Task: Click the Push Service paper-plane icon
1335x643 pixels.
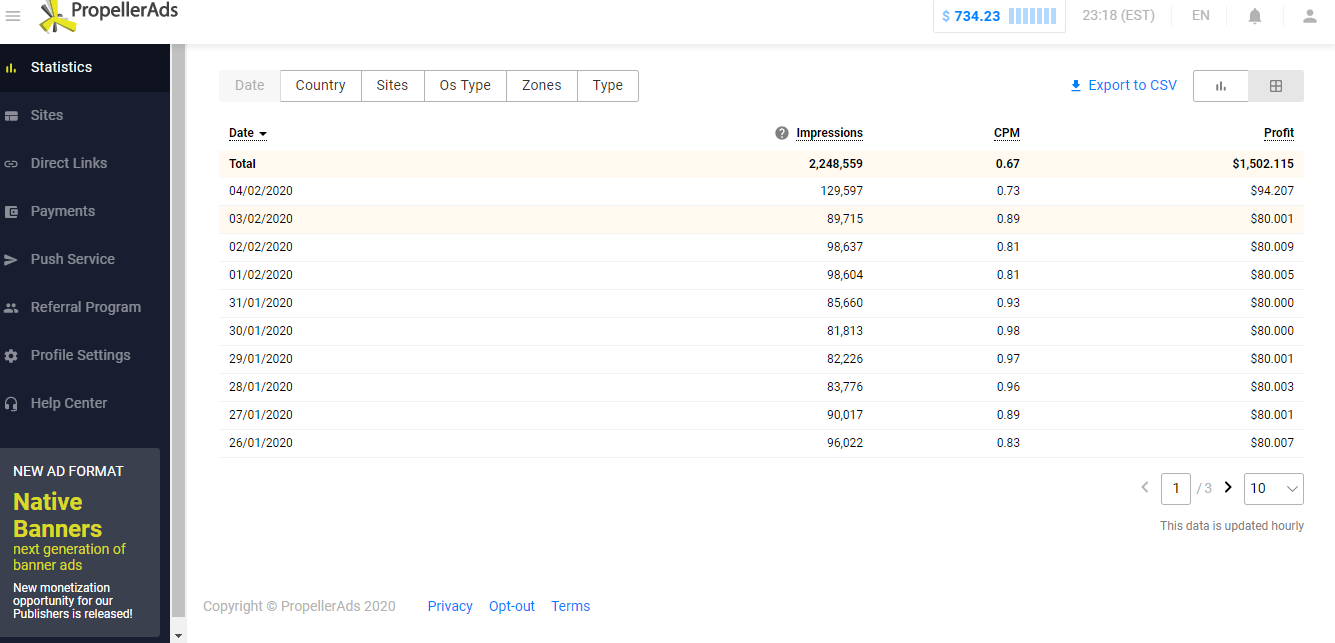Action: click(12, 260)
